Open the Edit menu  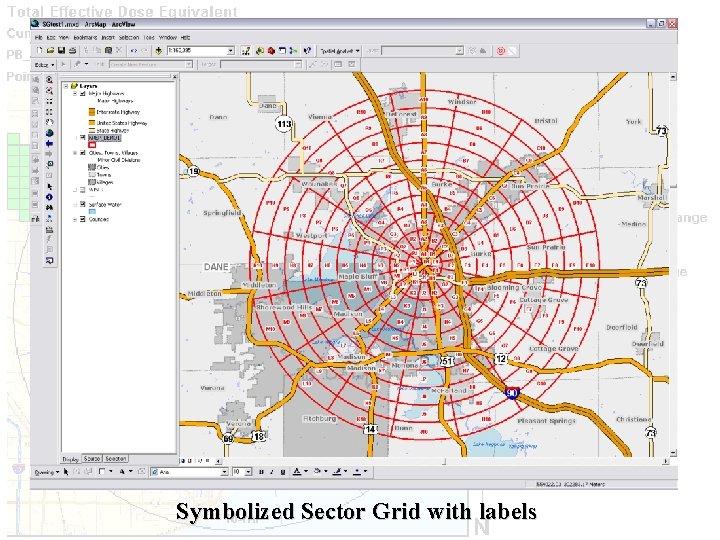point(51,38)
